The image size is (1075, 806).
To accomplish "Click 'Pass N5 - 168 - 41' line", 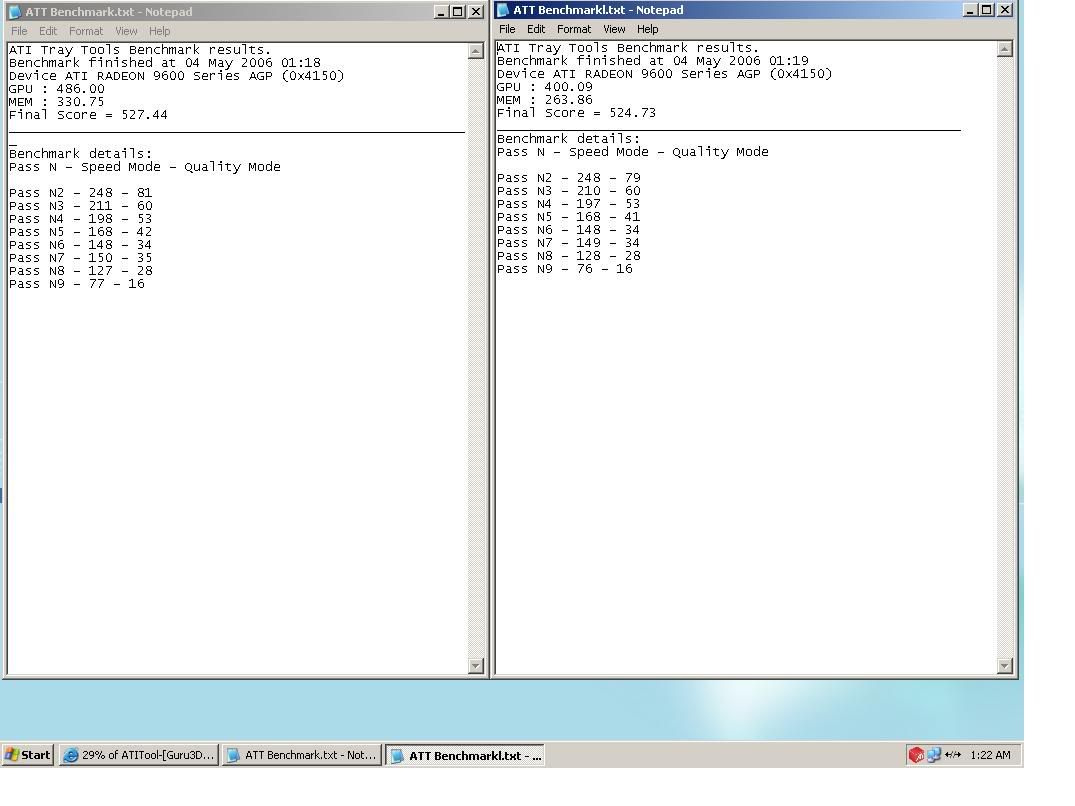I will tap(569, 217).
